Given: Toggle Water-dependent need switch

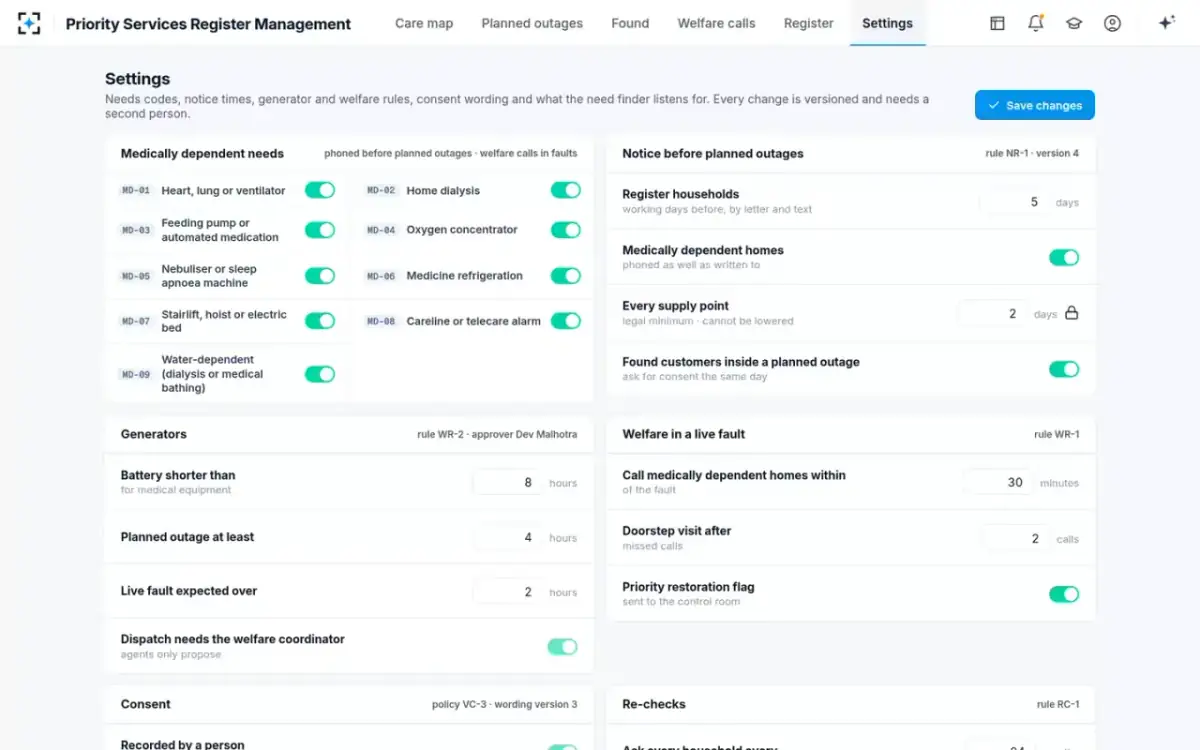Looking at the screenshot, I should click(320, 374).
